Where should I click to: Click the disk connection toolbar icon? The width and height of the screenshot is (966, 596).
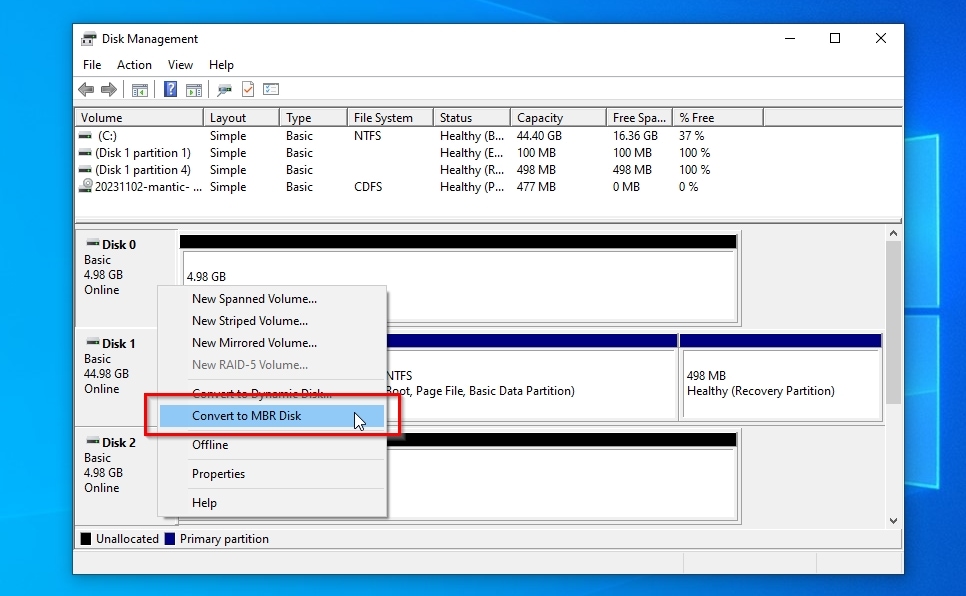[225, 90]
